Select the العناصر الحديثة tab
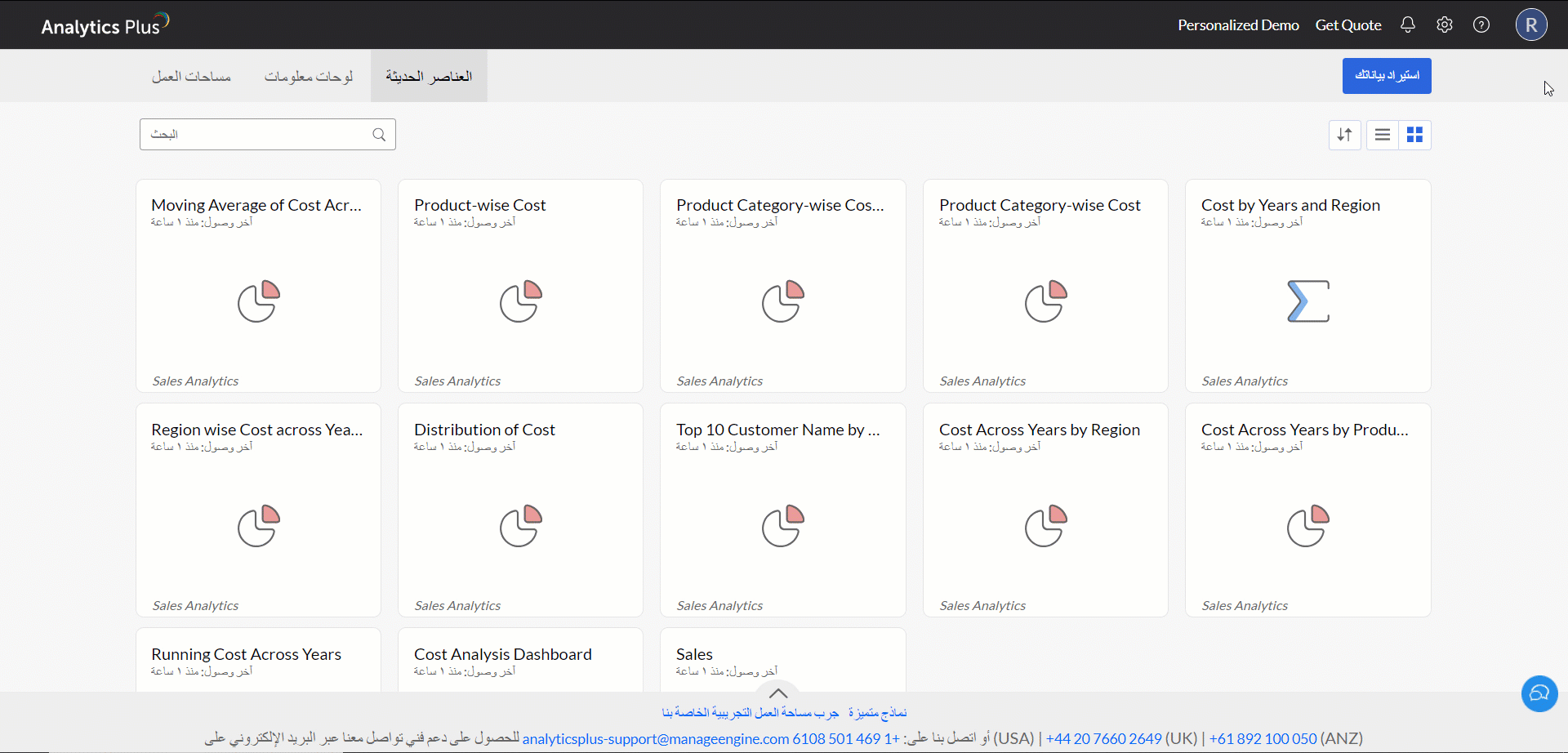This screenshot has width=1568, height=753. 429,76
